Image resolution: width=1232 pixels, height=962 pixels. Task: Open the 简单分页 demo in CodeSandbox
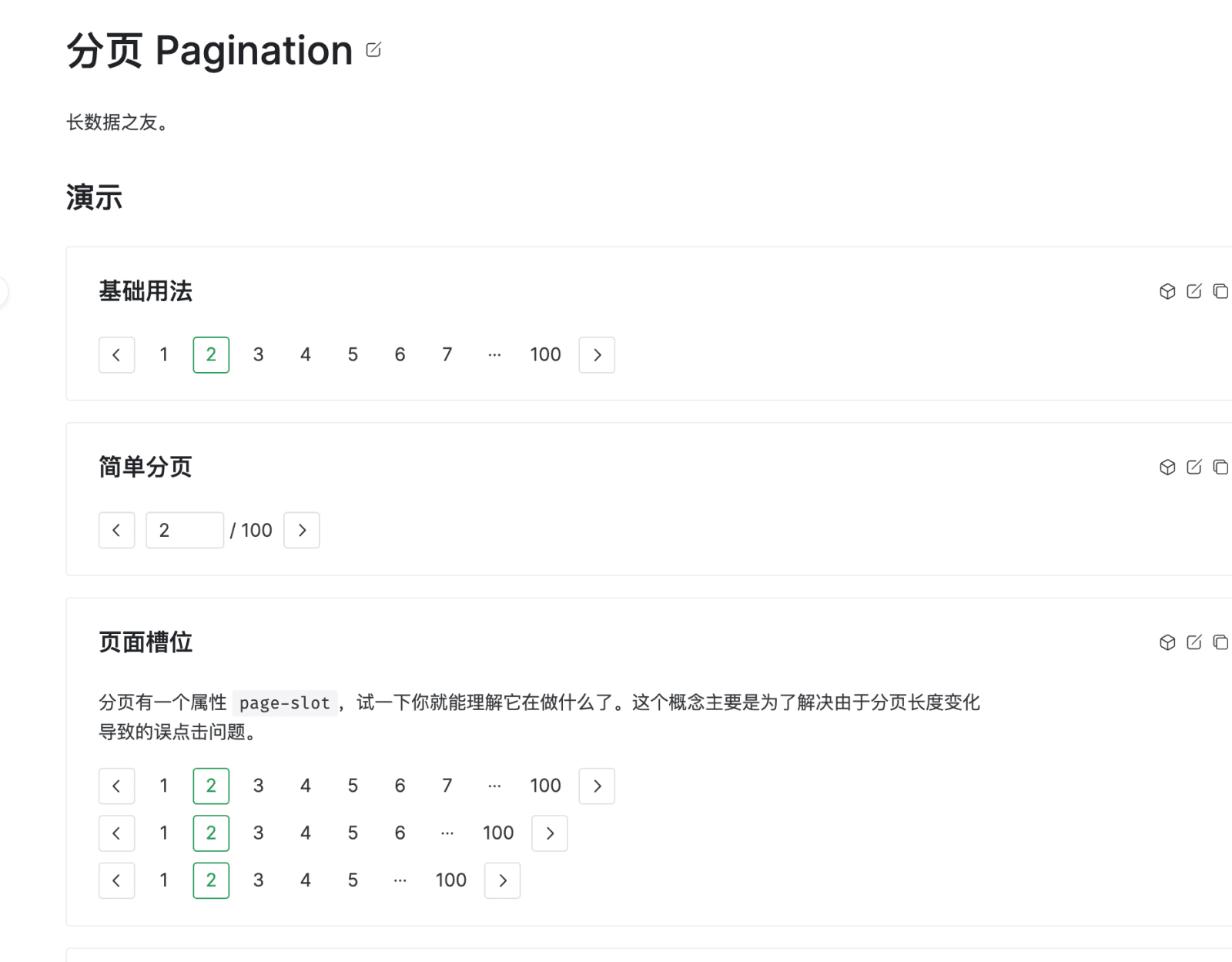(1167, 467)
